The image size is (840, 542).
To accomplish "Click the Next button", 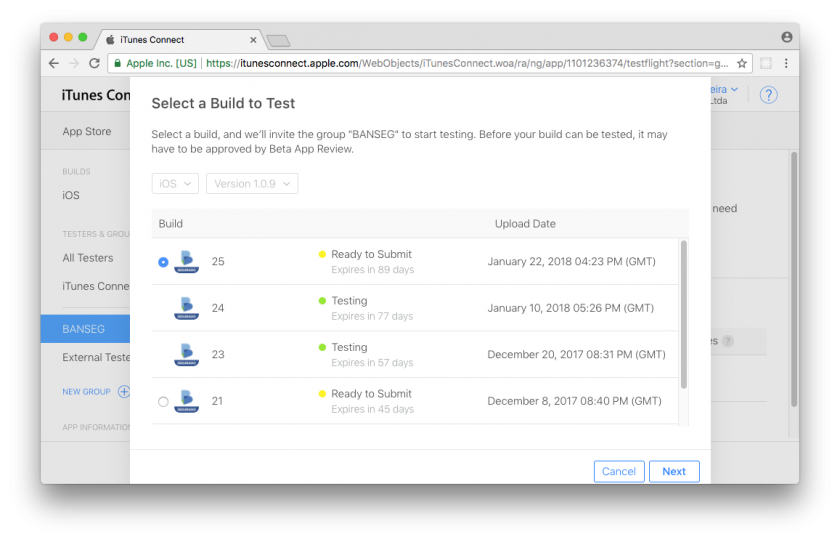I will (674, 471).
